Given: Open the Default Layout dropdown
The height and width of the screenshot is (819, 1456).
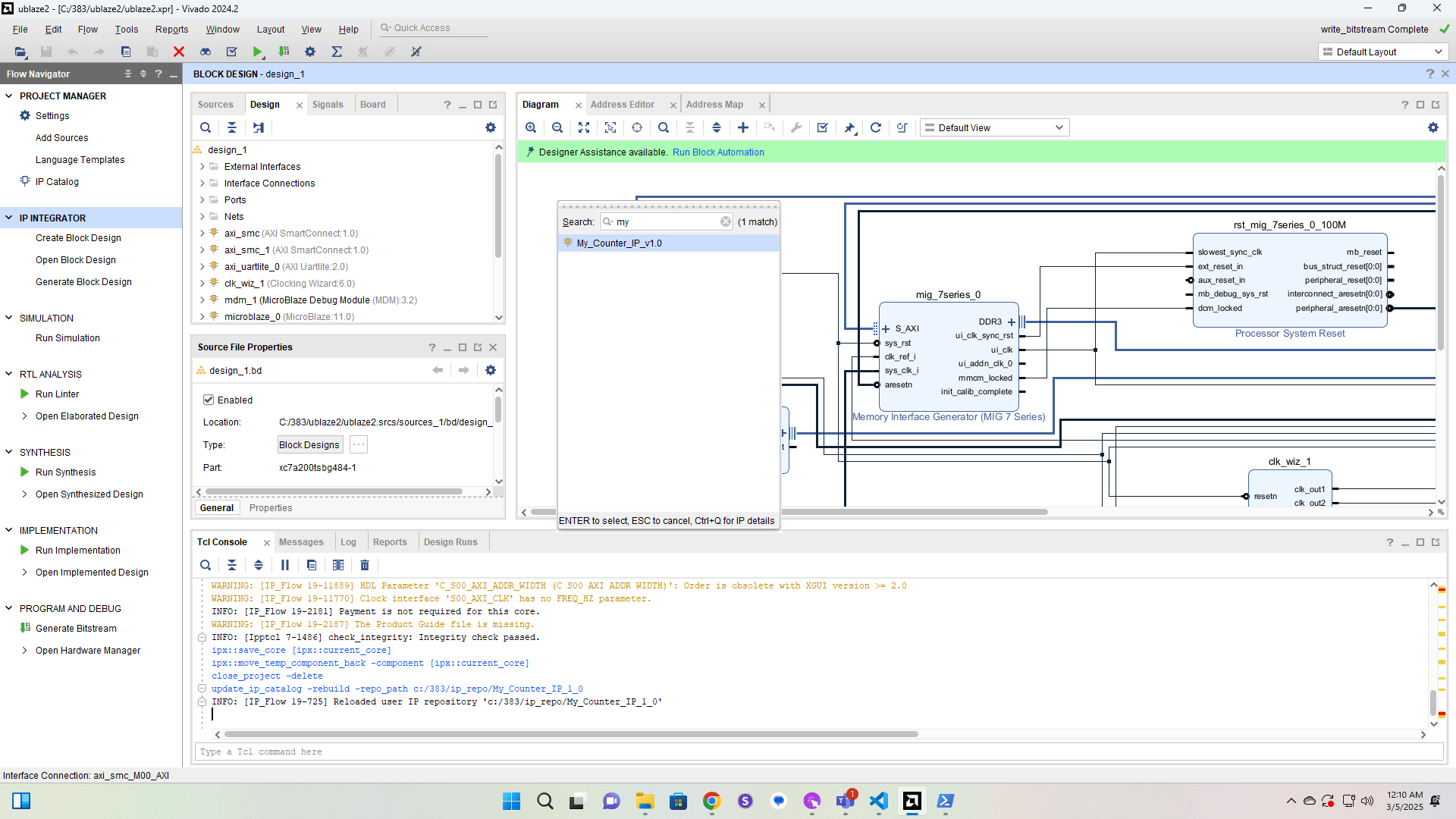Looking at the screenshot, I should click(x=1382, y=52).
